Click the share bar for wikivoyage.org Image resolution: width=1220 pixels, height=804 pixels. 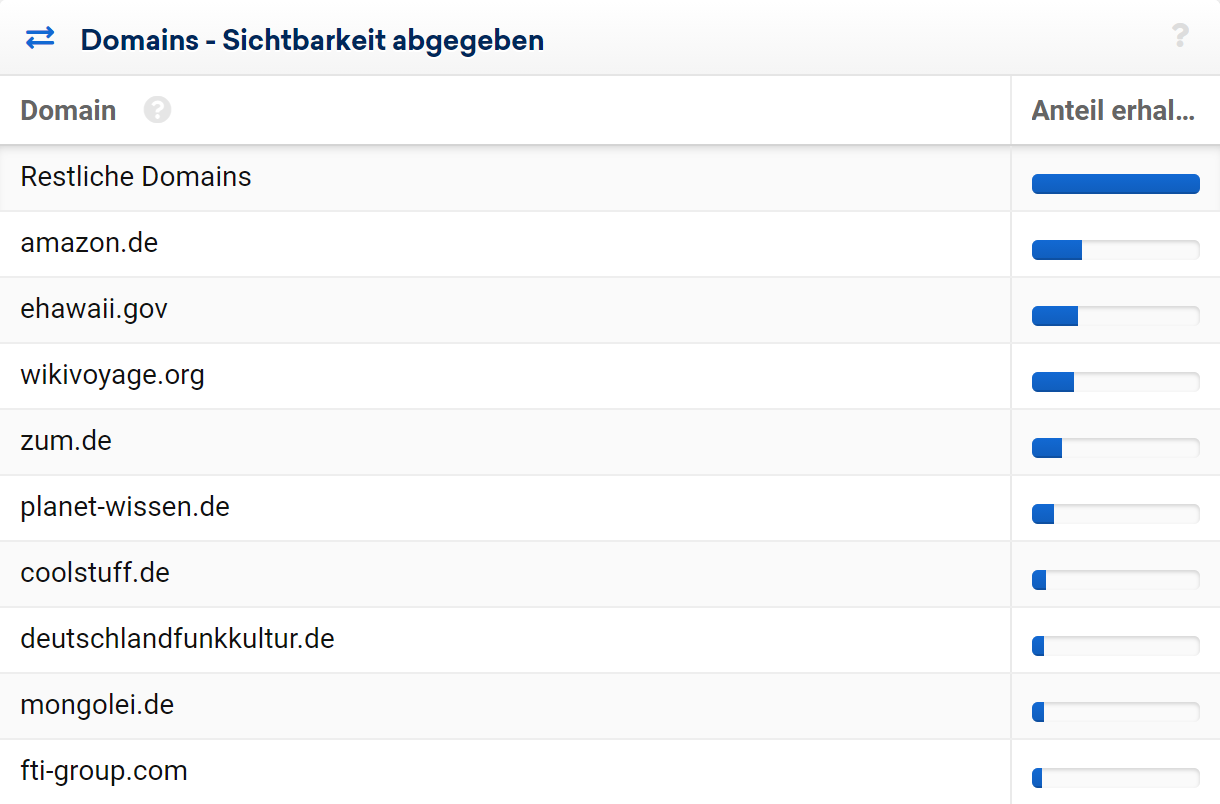(x=1115, y=382)
